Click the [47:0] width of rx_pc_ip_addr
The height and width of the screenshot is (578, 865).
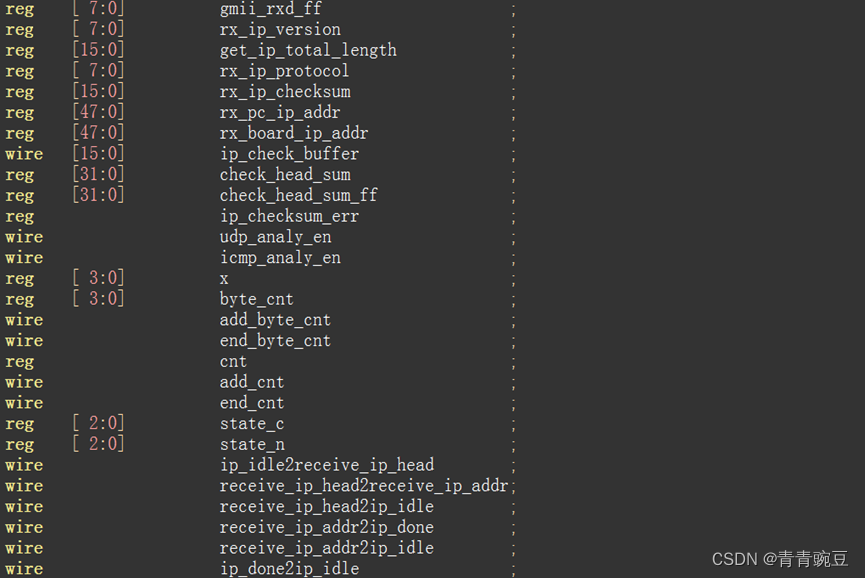click(x=98, y=112)
